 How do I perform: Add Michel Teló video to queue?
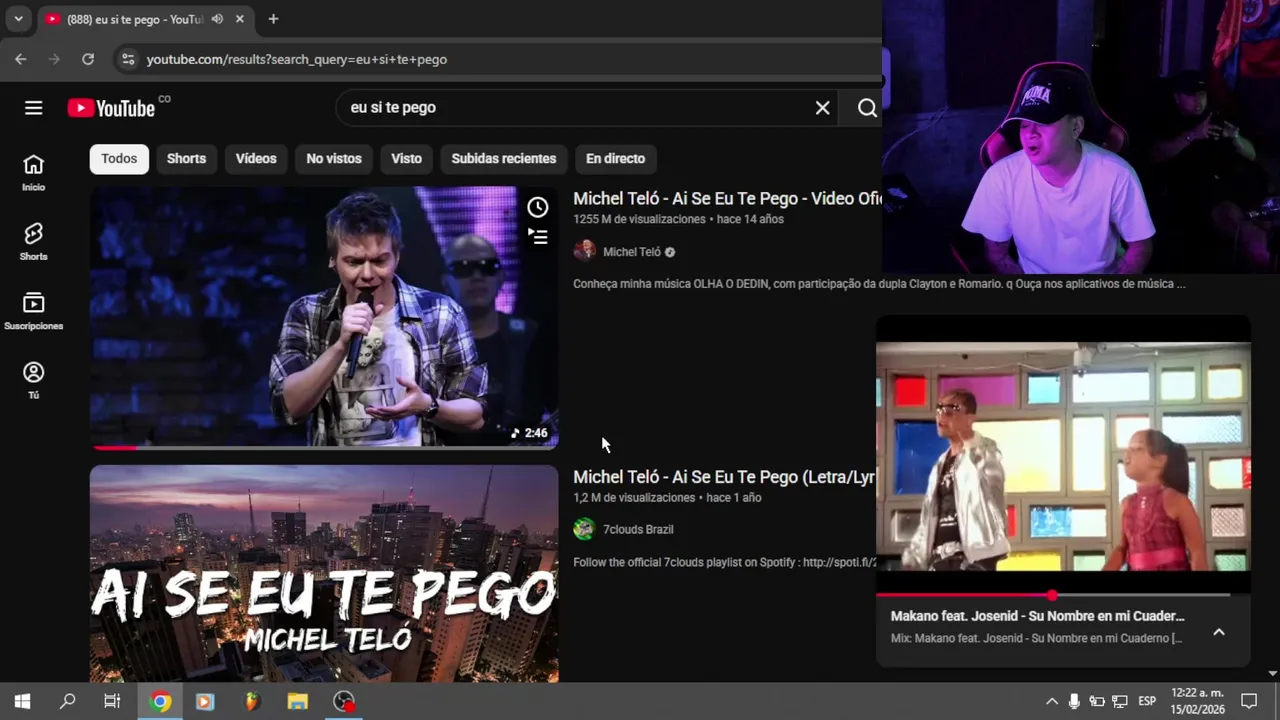538,237
